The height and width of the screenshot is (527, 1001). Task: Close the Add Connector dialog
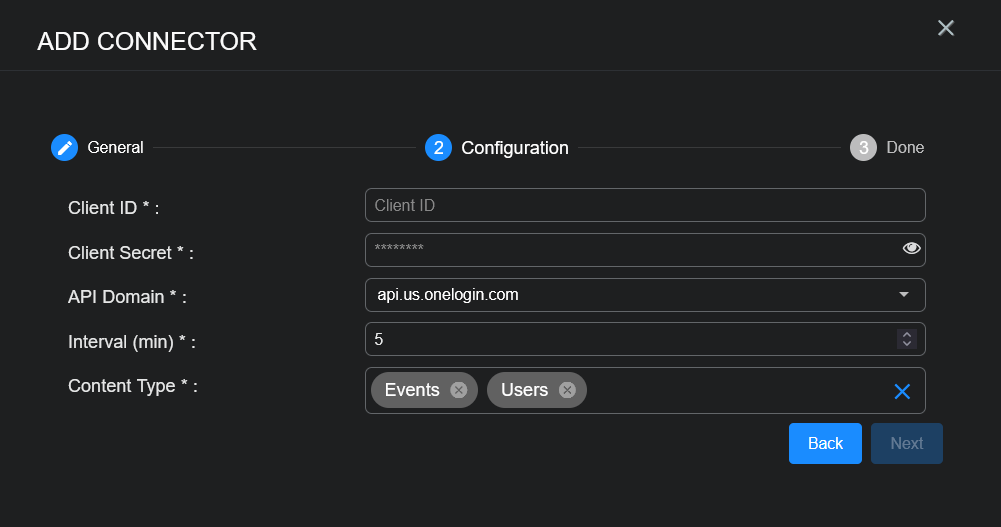point(945,28)
